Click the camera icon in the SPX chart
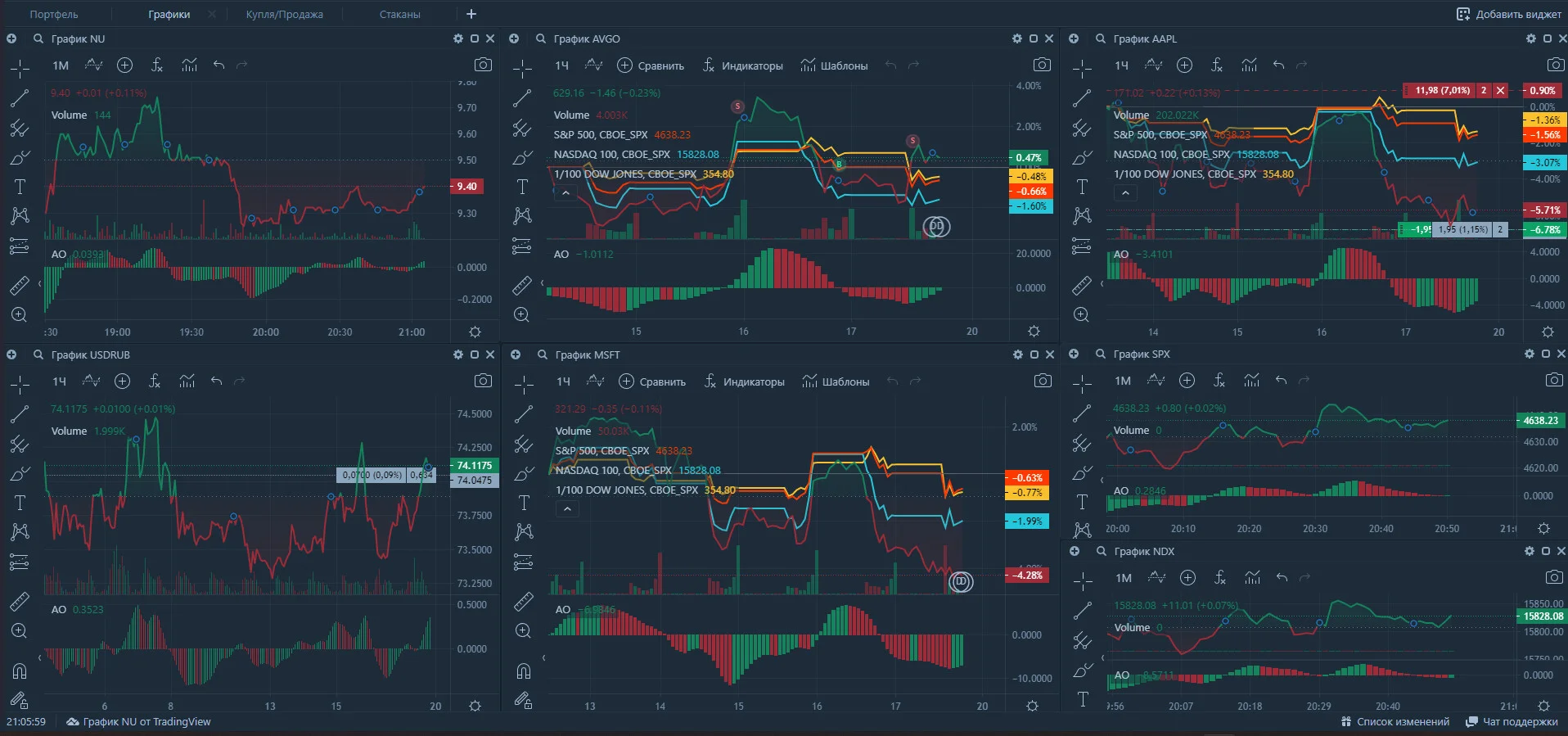The width and height of the screenshot is (1568, 736). pyautogui.click(x=1553, y=380)
